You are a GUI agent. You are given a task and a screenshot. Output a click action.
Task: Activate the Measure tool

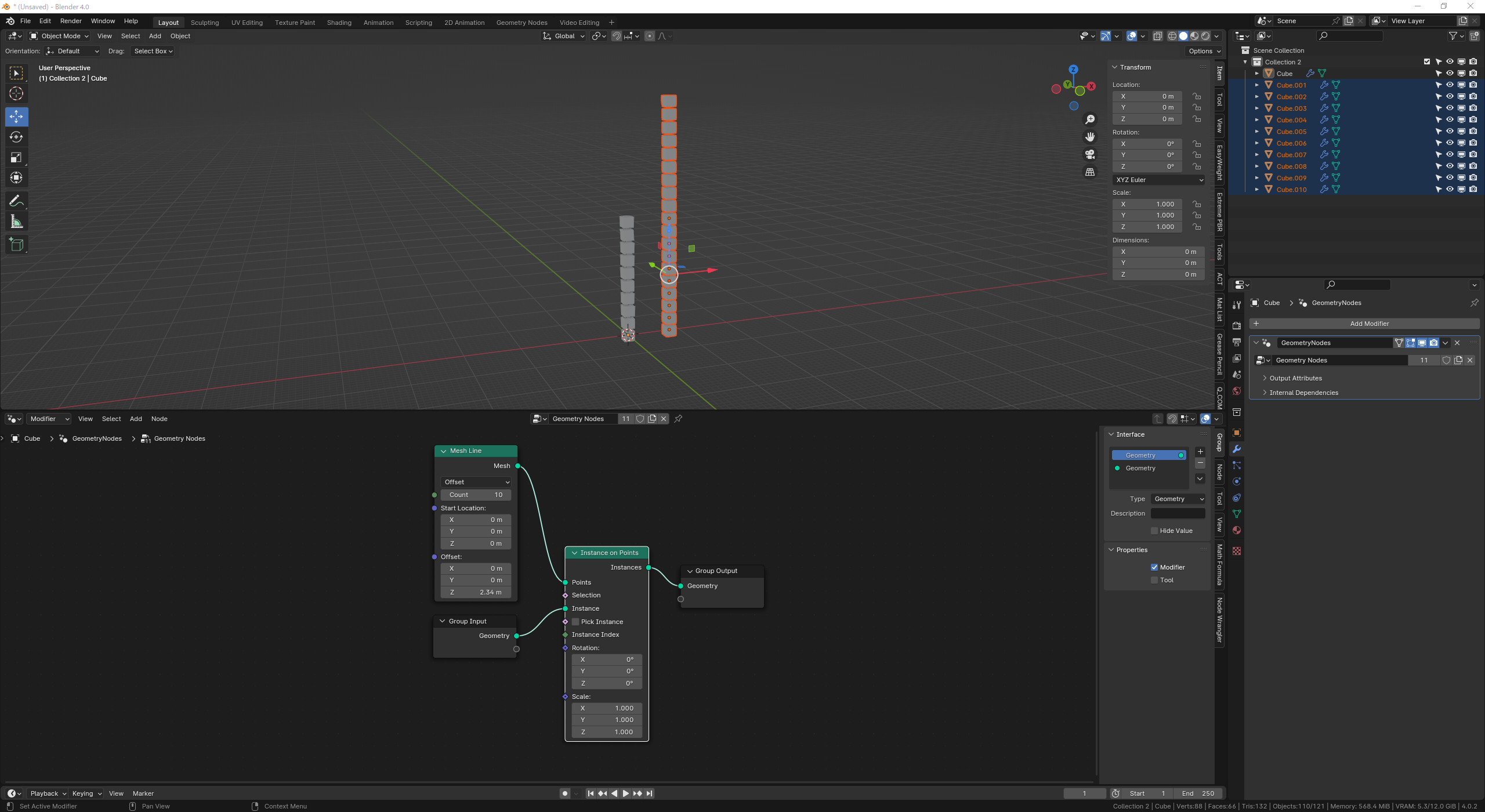pos(16,222)
